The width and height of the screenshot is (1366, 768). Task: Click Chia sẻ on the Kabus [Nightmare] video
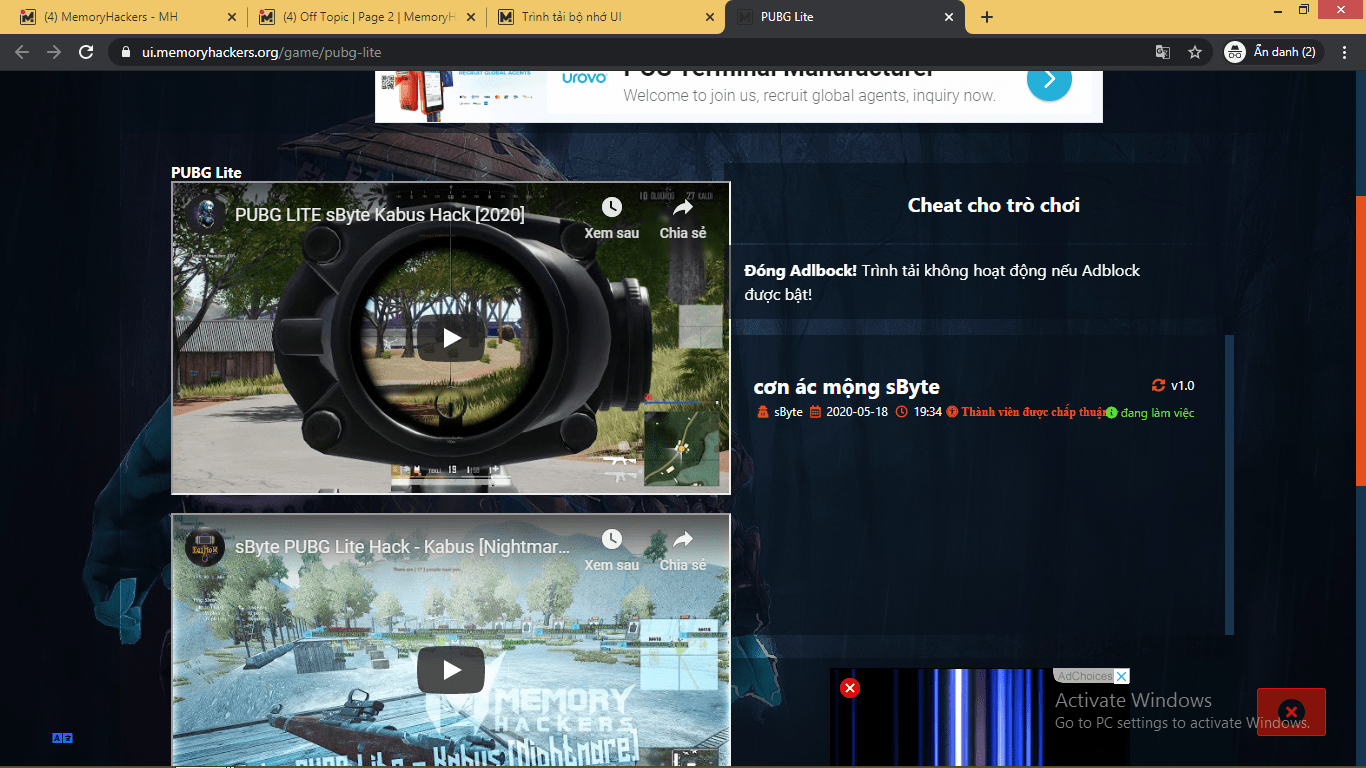point(683,550)
